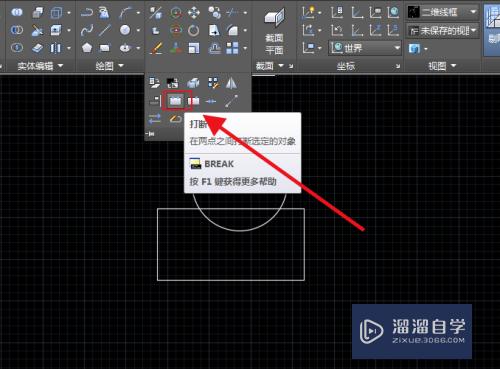
Task: Expand the 截面 panel
Action: tap(269, 66)
